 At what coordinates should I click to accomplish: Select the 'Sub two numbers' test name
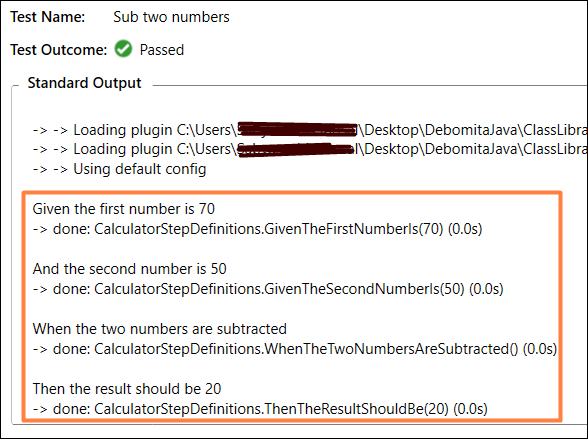tap(171, 17)
